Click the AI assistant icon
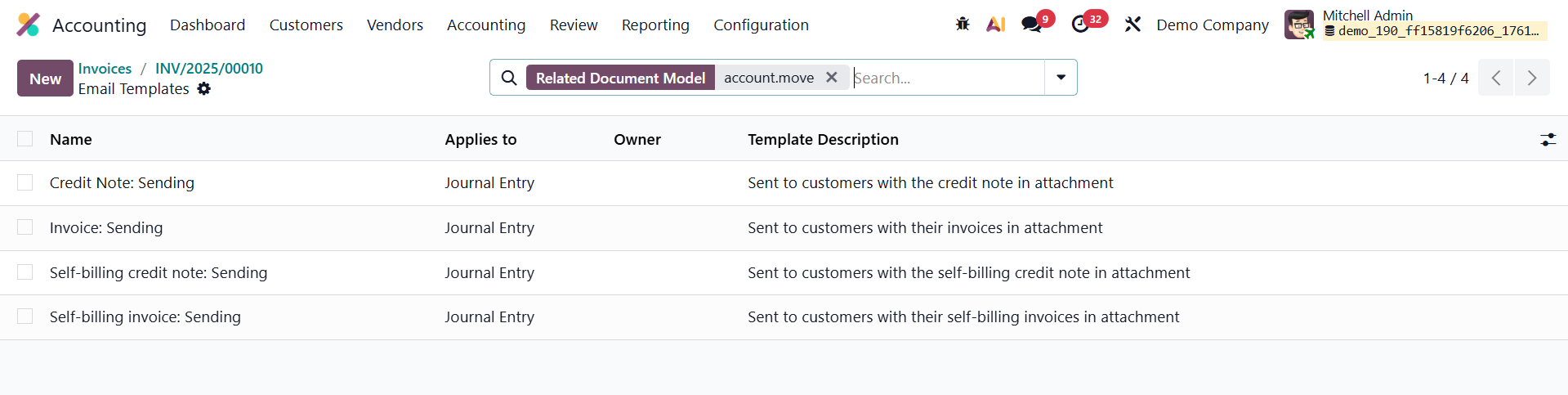The width and height of the screenshot is (1568, 395). pos(995,25)
